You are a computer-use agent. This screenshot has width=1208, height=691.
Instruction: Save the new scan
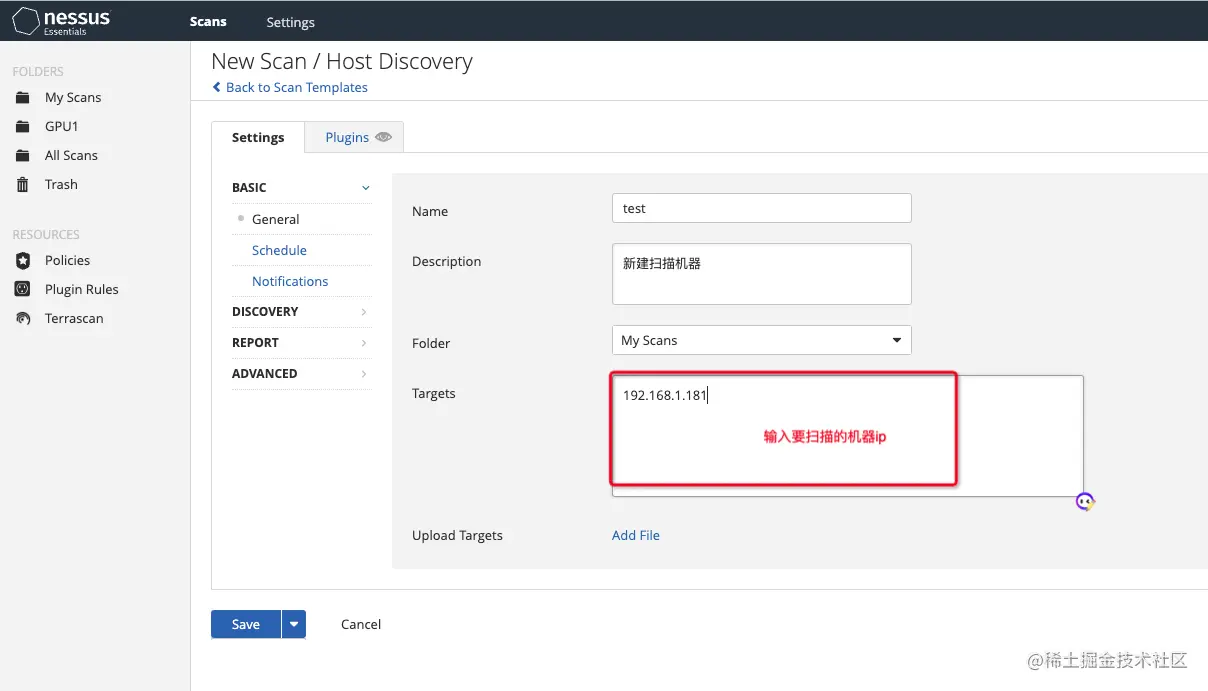[x=246, y=624]
